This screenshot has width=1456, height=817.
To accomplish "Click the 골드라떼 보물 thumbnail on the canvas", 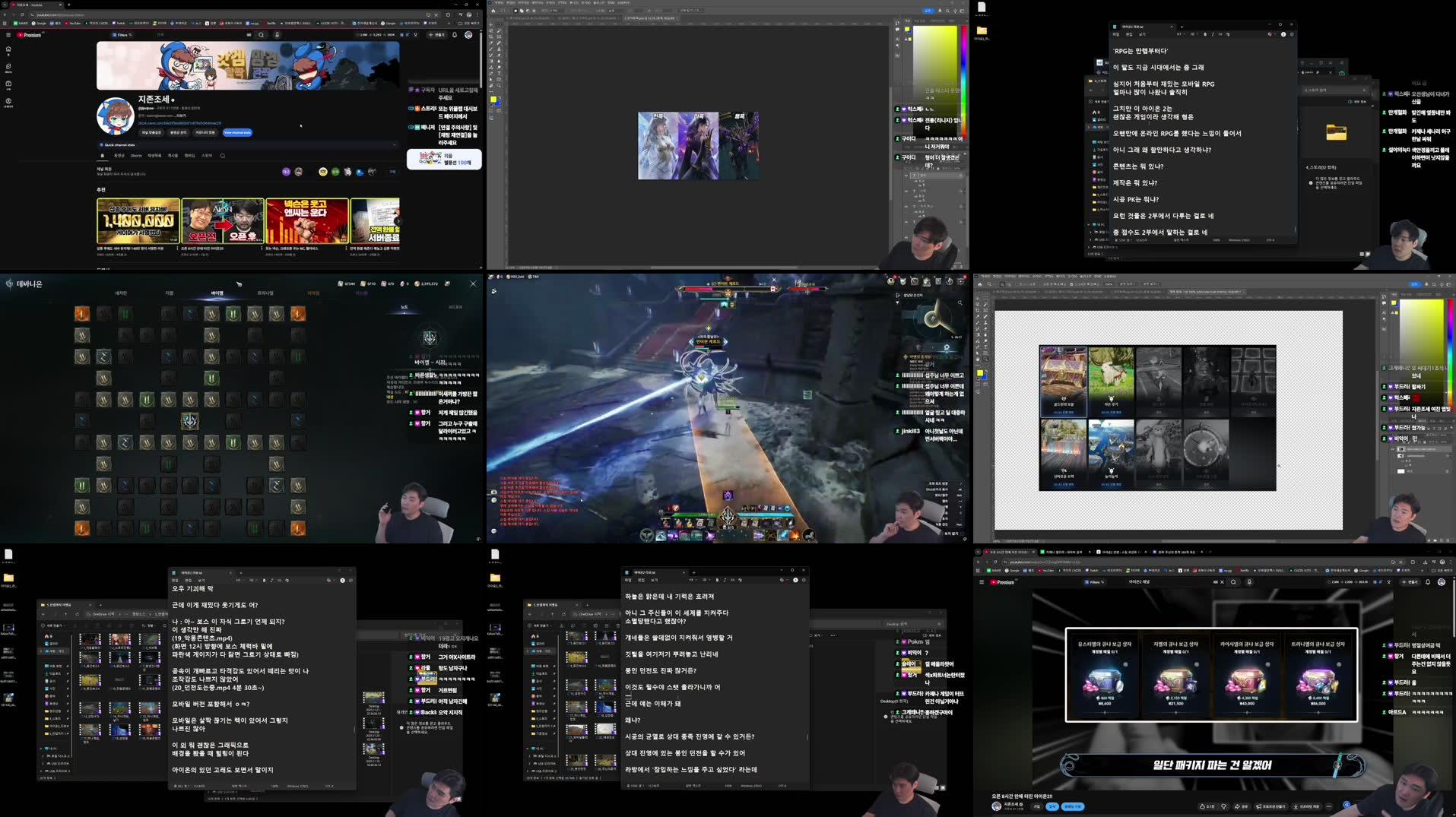I will coord(1062,380).
